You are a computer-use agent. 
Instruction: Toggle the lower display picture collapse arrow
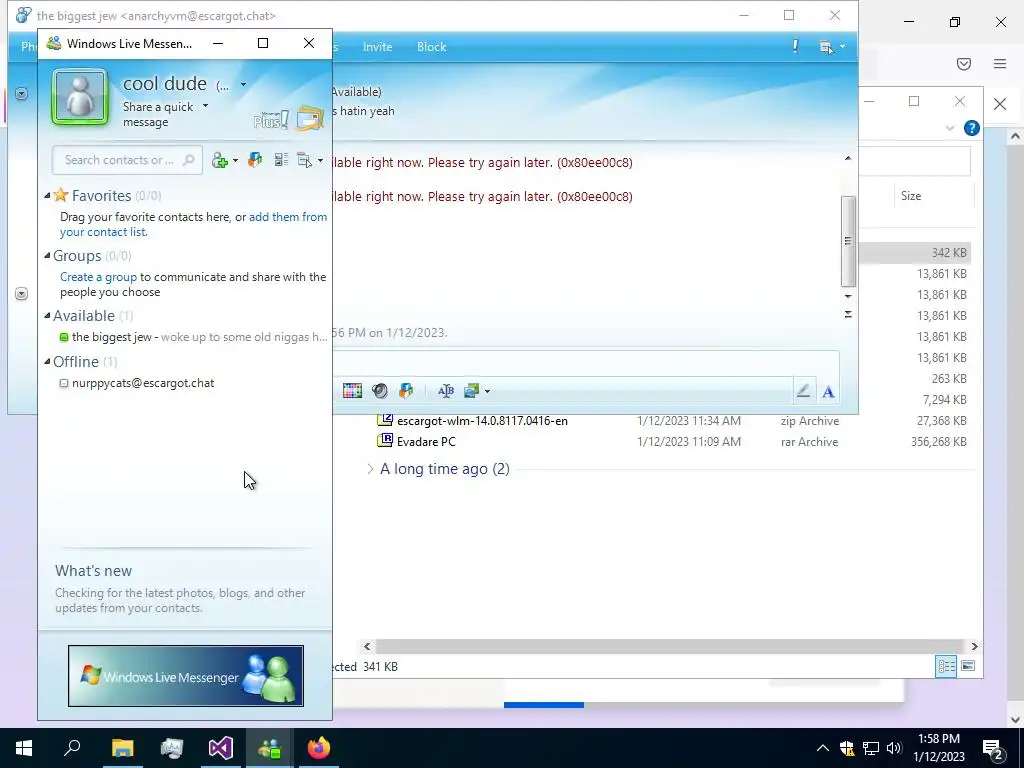tap(21, 294)
